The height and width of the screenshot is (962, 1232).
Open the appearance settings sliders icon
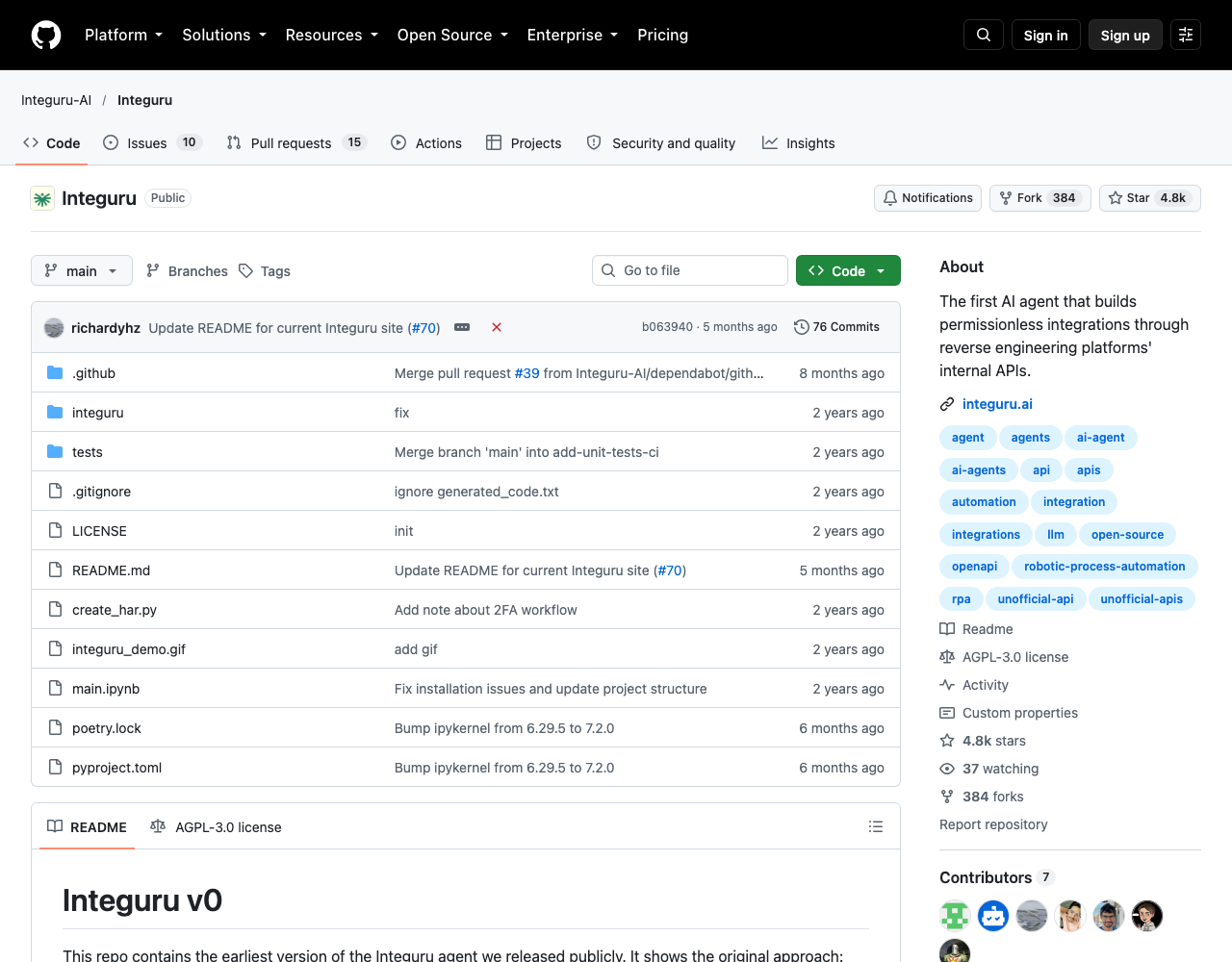click(x=1186, y=35)
